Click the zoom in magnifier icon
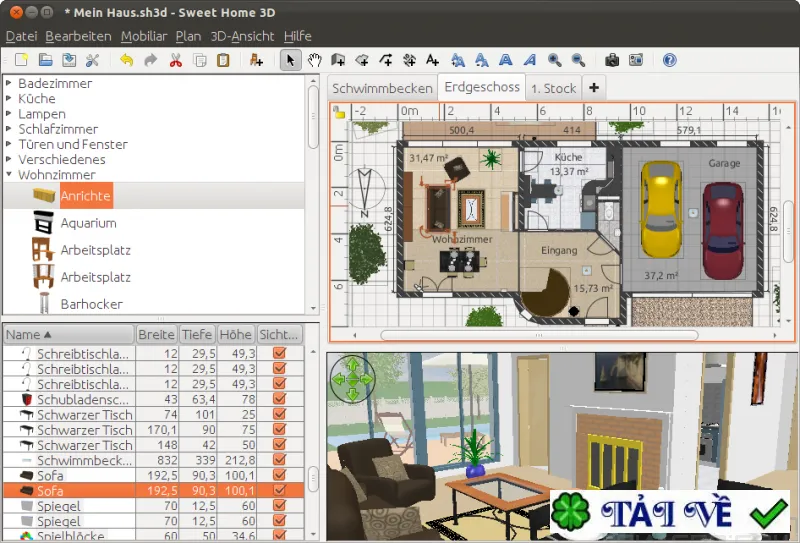The height and width of the screenshot is (543, 800). pyautogui.click(x=554, y=60)
